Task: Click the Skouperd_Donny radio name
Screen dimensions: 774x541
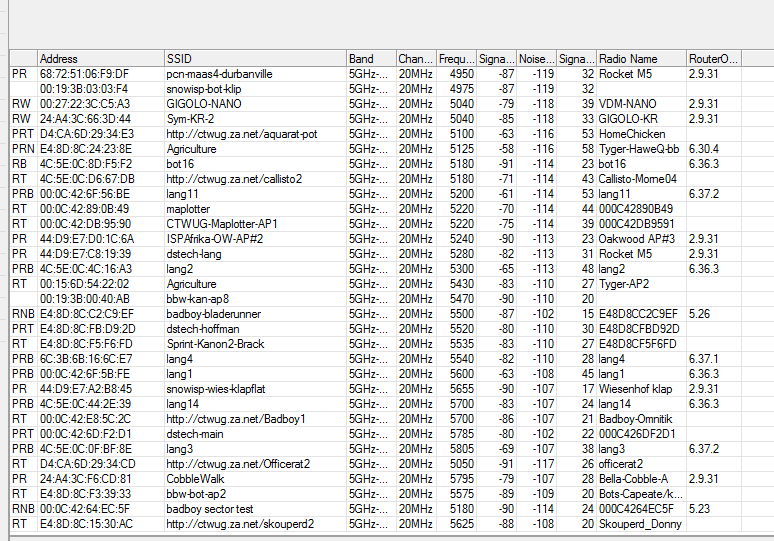Action: tap(638, 524)
